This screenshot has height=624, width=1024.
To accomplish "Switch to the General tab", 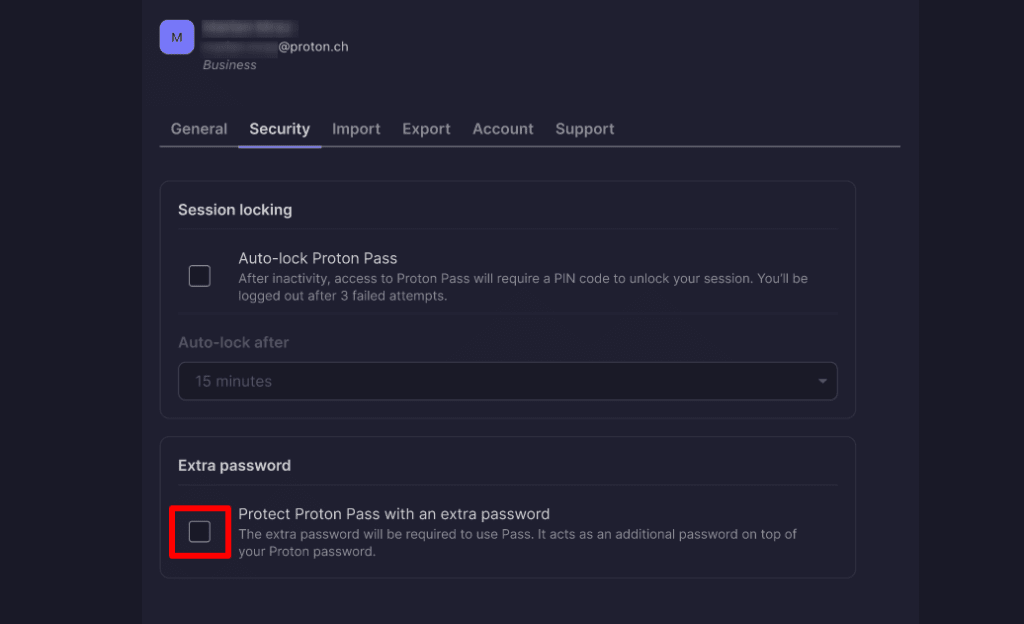I will point(198,129).
